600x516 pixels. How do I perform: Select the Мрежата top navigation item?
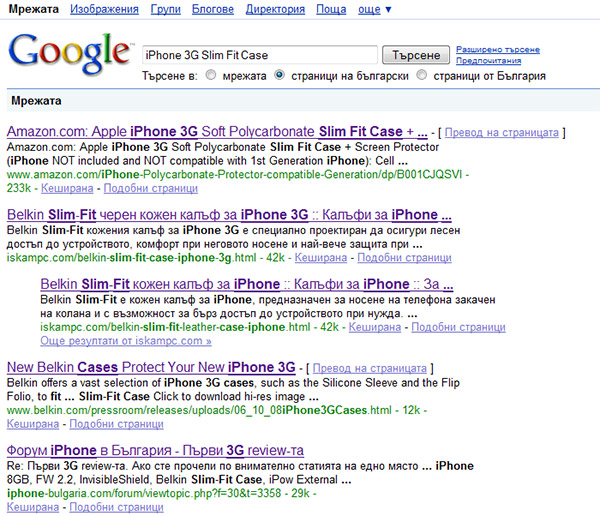point(34,9)
